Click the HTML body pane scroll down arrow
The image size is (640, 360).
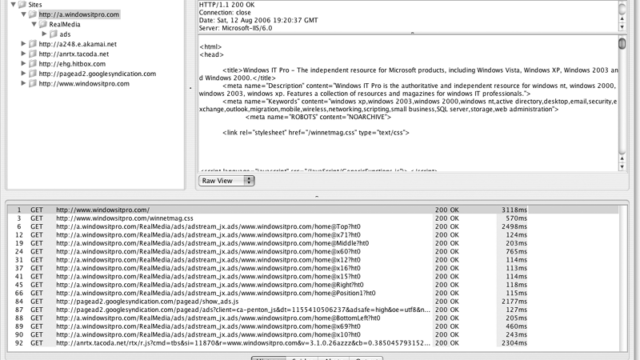[622, 167]
